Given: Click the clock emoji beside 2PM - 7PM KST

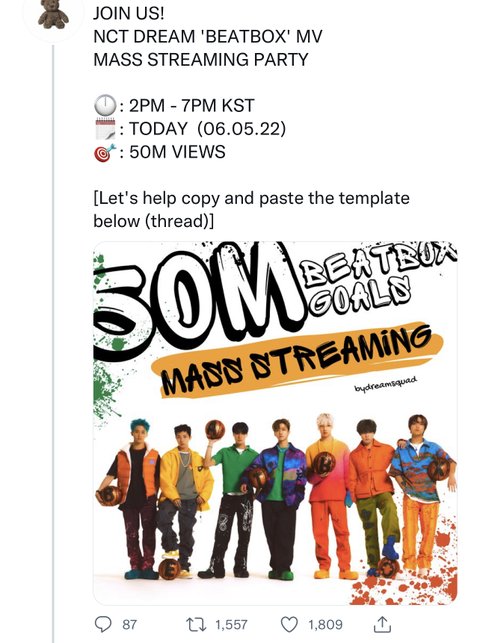Looking at the screenshot, I should coord(105,105).
